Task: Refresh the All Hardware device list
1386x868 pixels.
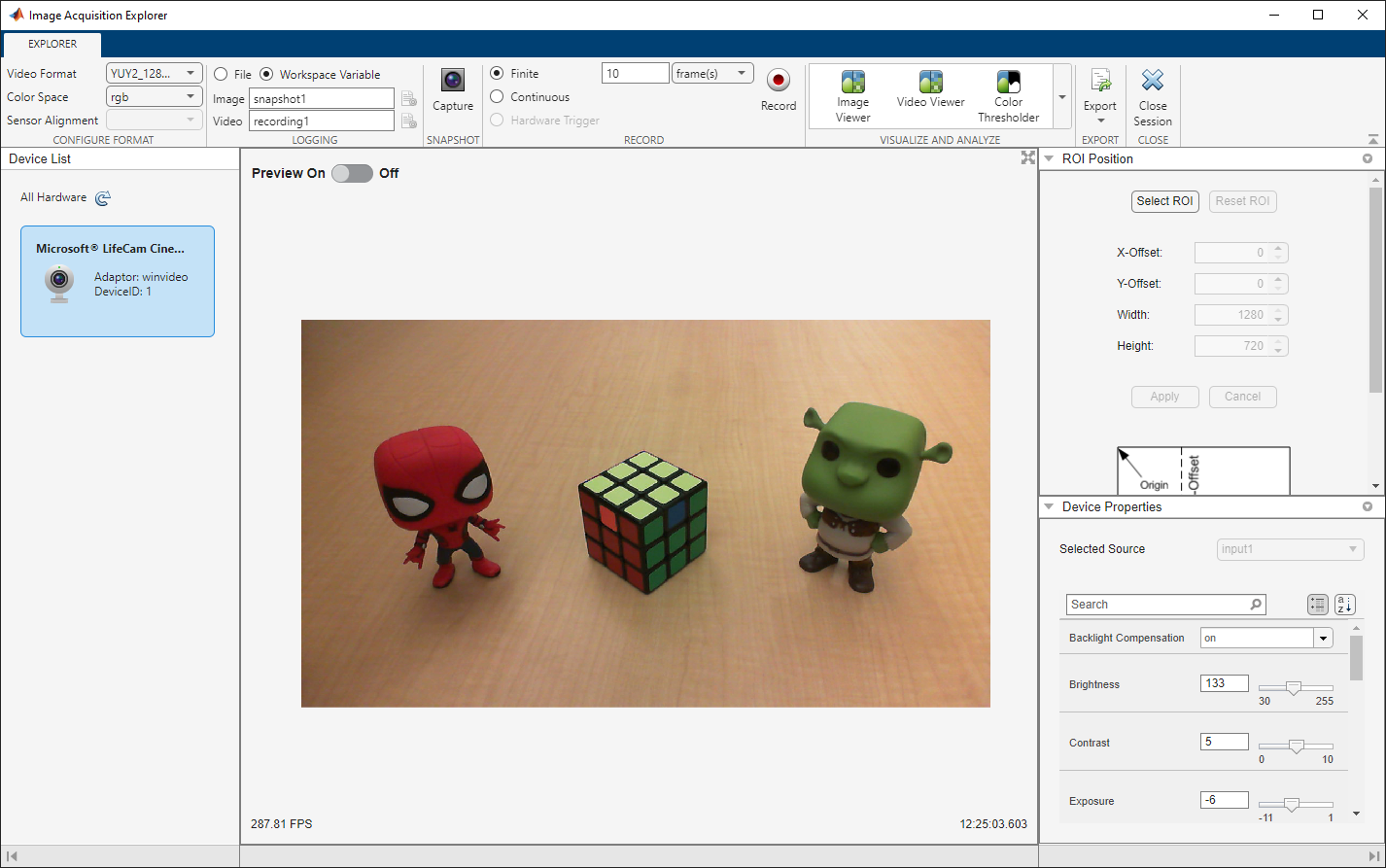Action: click(x=103, y=198)
